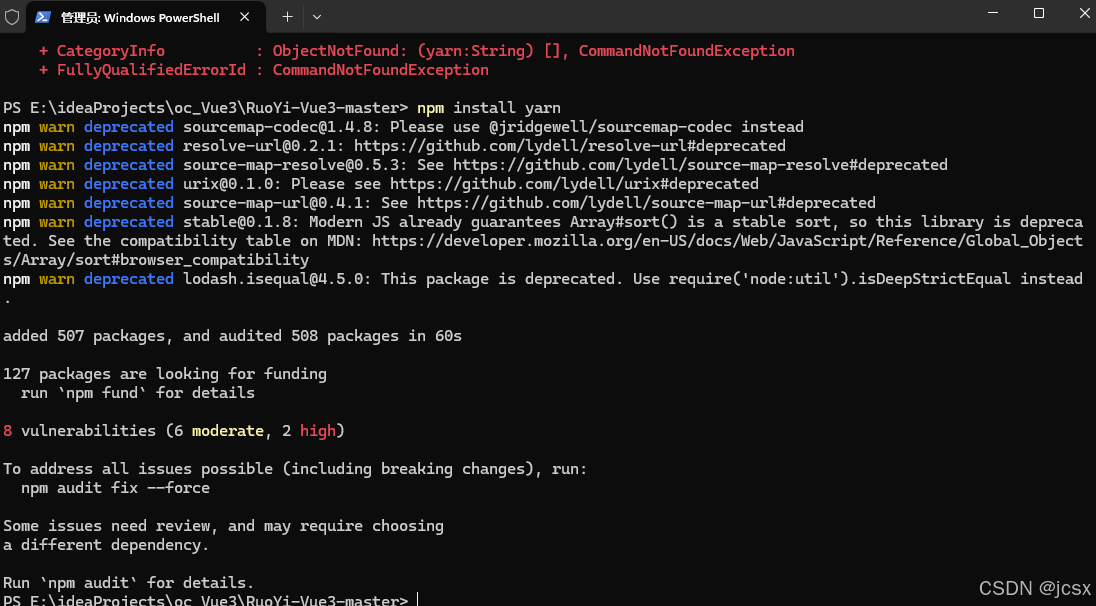Open a new tab with the plus icon
This screenshot has width=1096, height=606.
click(x=286, y=16)
